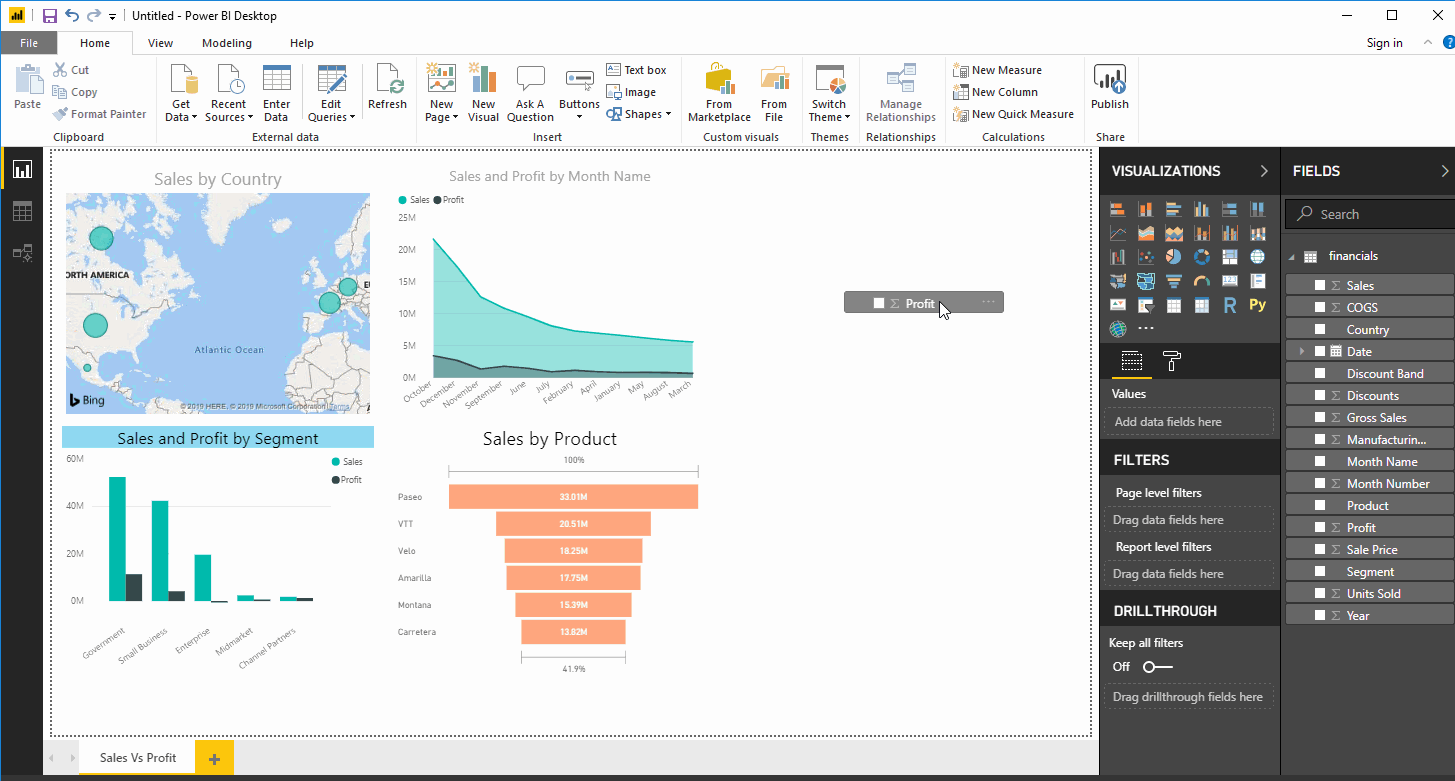The width and height of the screenshot is (1455, 781).
Task: Click the New Measure button
Action: click(998, 70)
